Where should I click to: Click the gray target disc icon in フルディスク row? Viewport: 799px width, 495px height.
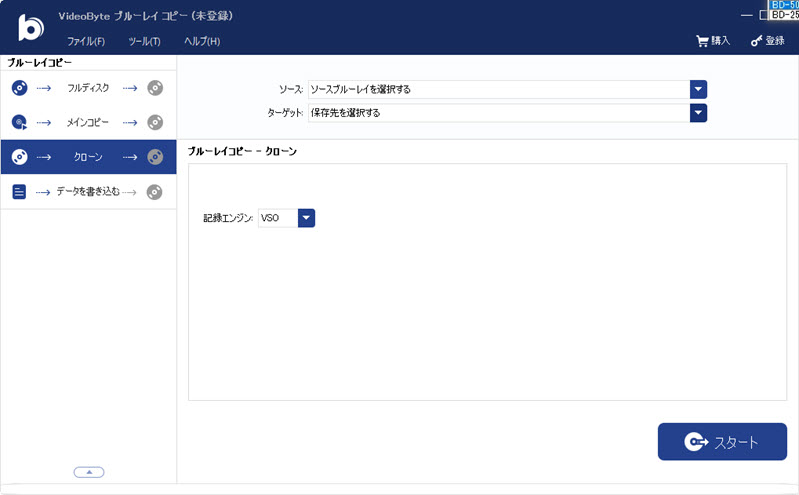coord(155,88)
